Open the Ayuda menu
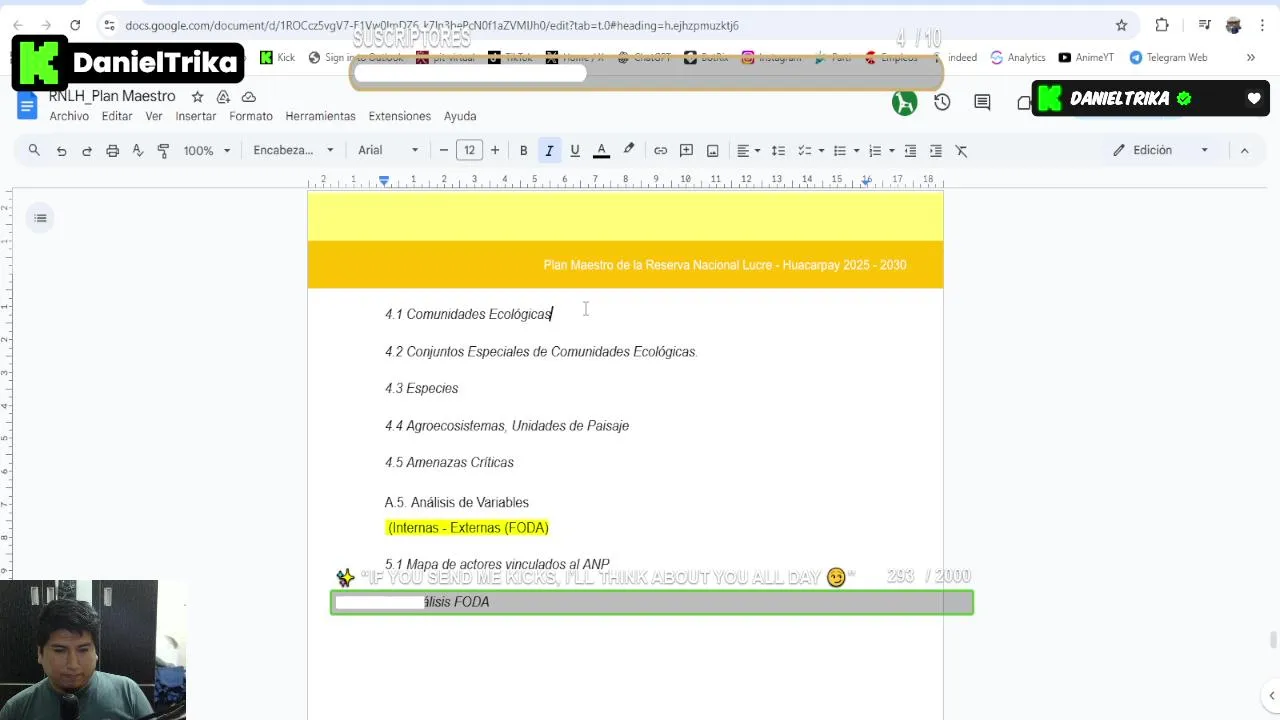Screen dimensions: 1280x720 pos(460,116)
